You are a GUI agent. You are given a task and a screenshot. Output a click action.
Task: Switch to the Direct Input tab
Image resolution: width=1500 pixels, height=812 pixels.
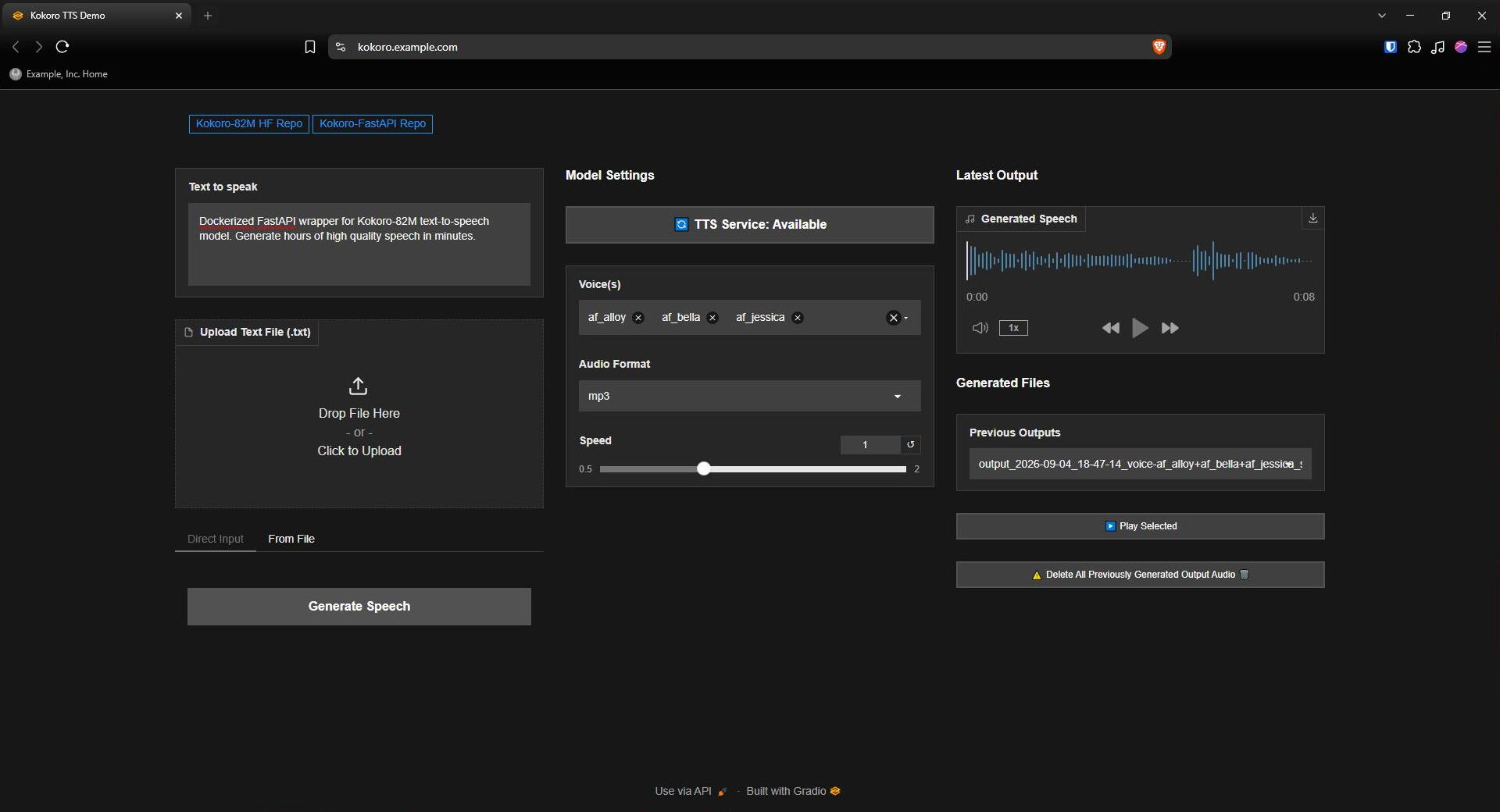(216, 539)
